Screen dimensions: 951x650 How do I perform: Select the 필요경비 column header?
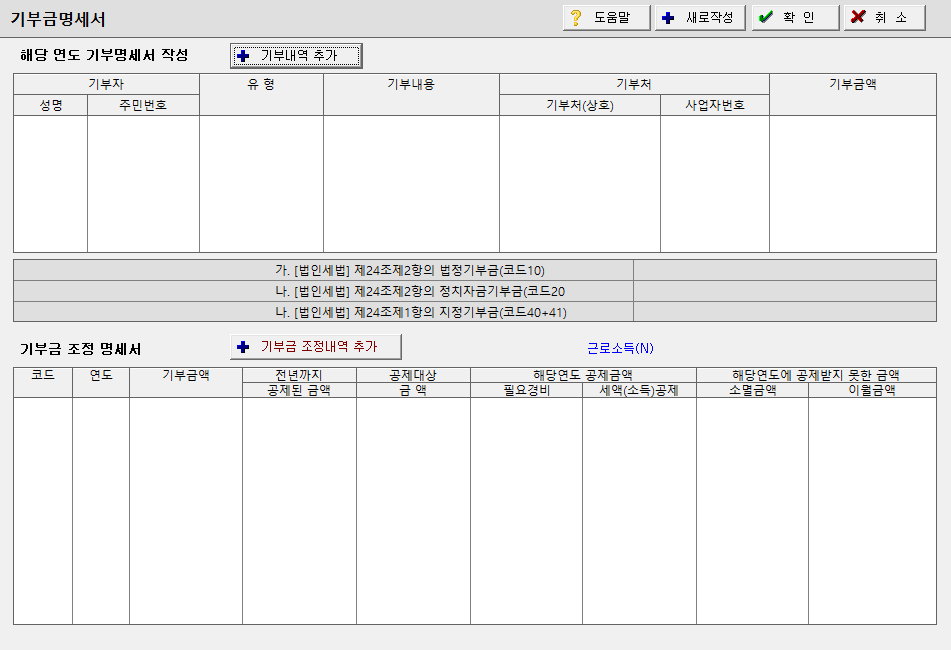526,390
